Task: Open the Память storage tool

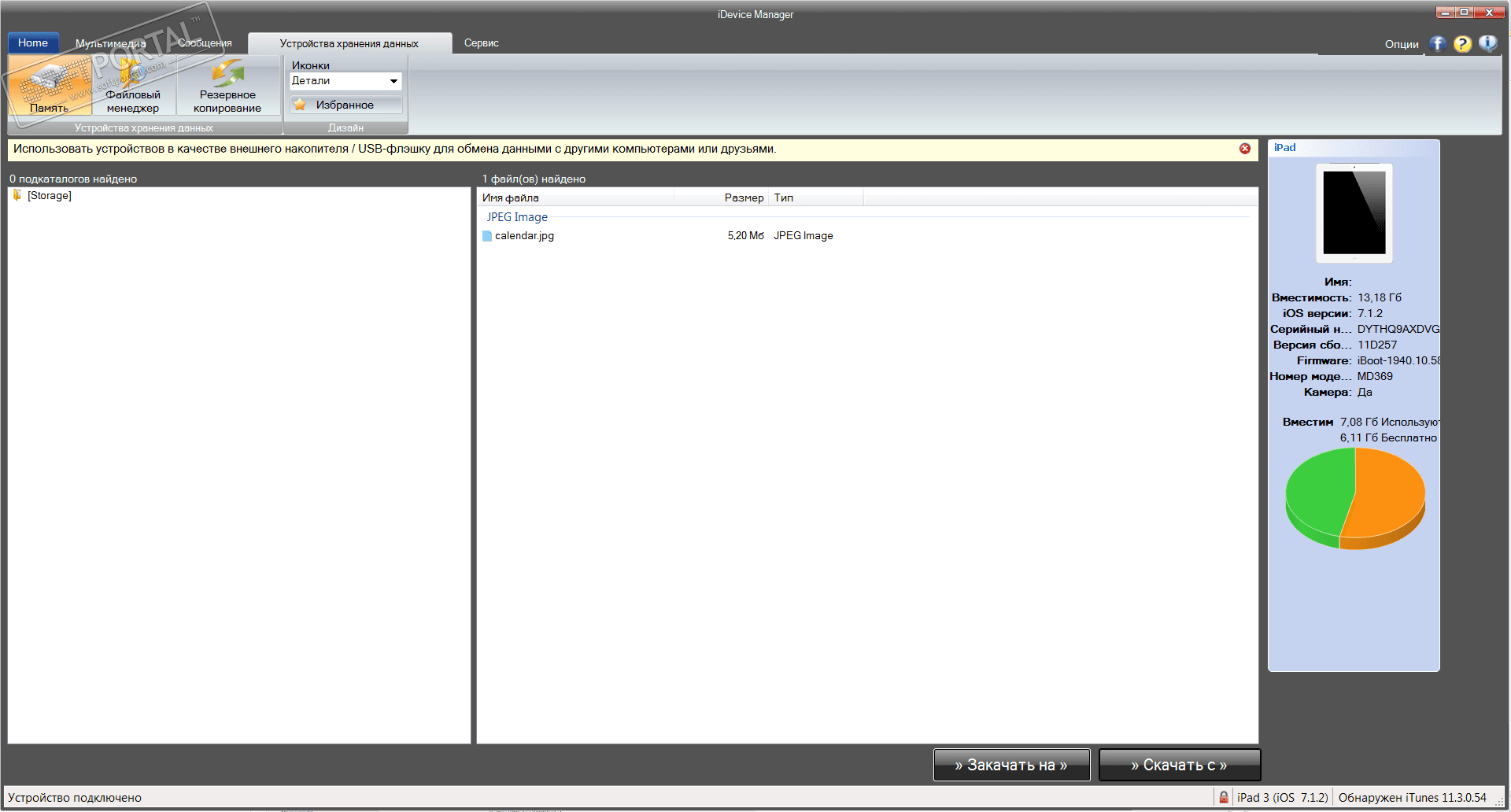Action: pos(50,87)
